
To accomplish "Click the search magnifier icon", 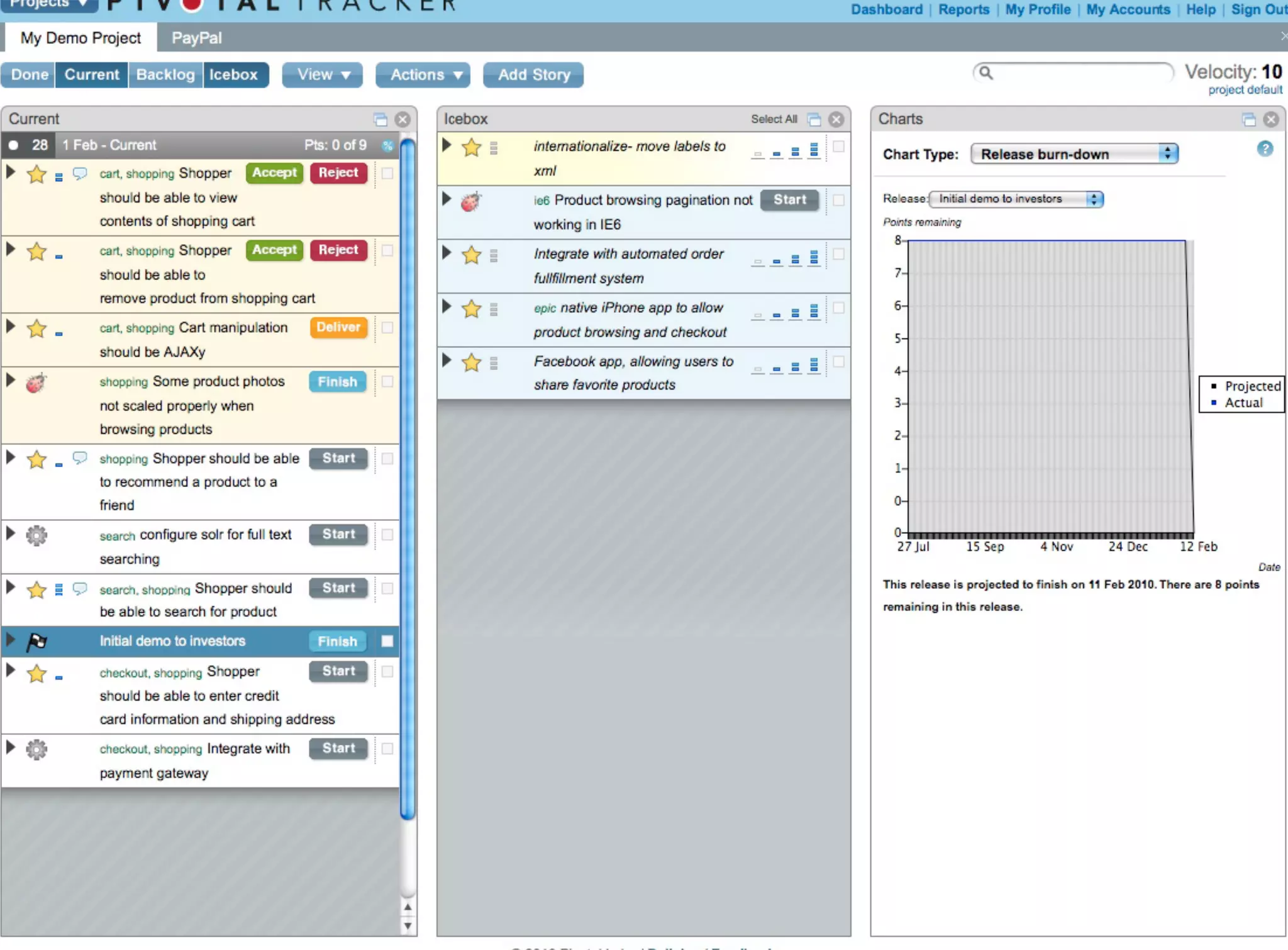I will coord(986,74).
